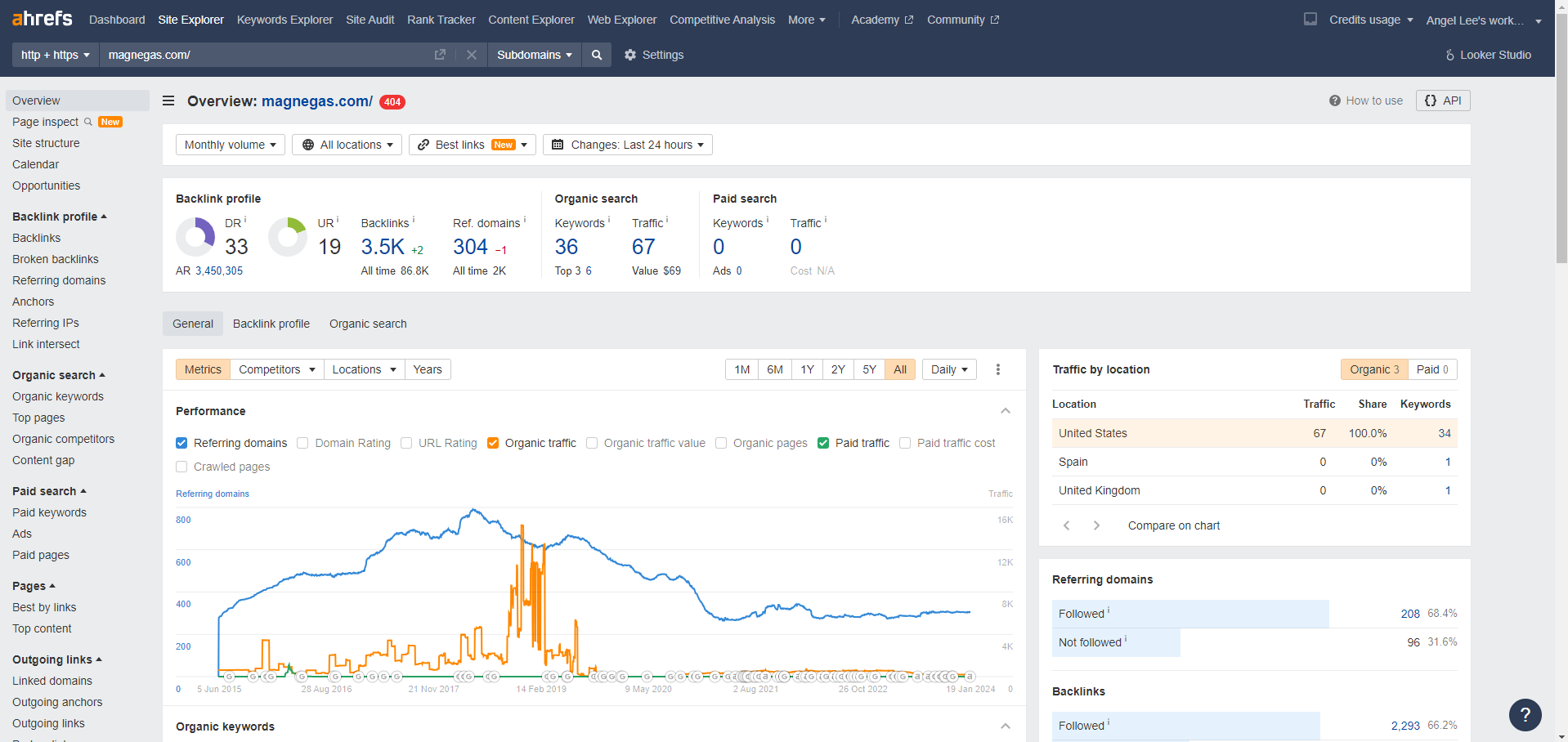Click the API button

coord(1443,101)
